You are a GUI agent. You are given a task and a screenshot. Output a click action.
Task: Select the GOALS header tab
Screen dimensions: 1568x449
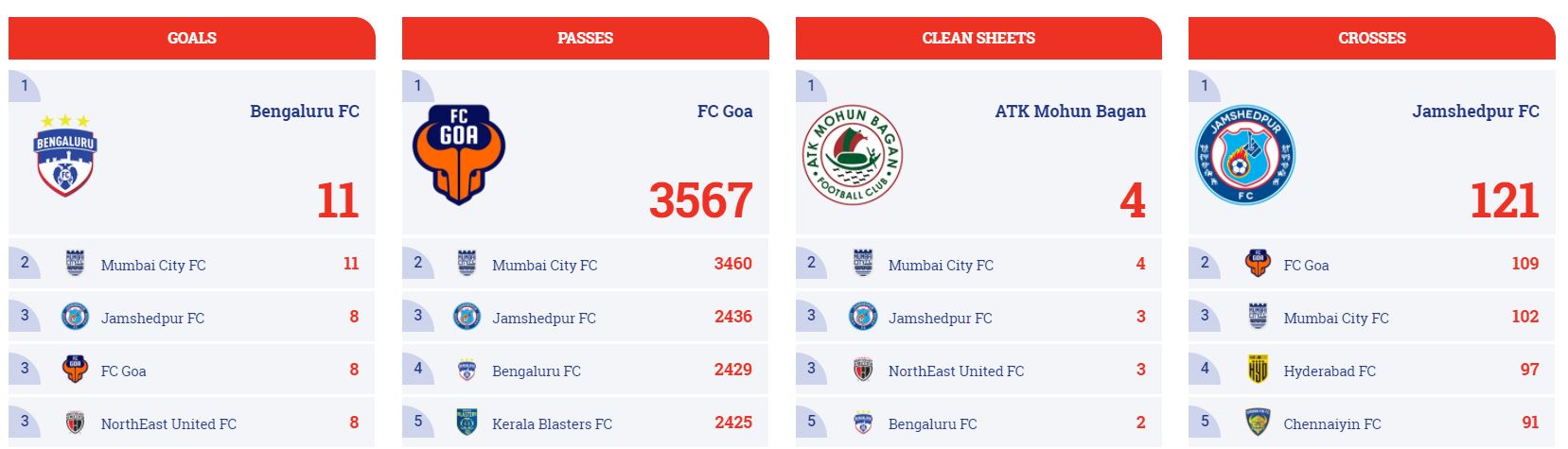192,38
